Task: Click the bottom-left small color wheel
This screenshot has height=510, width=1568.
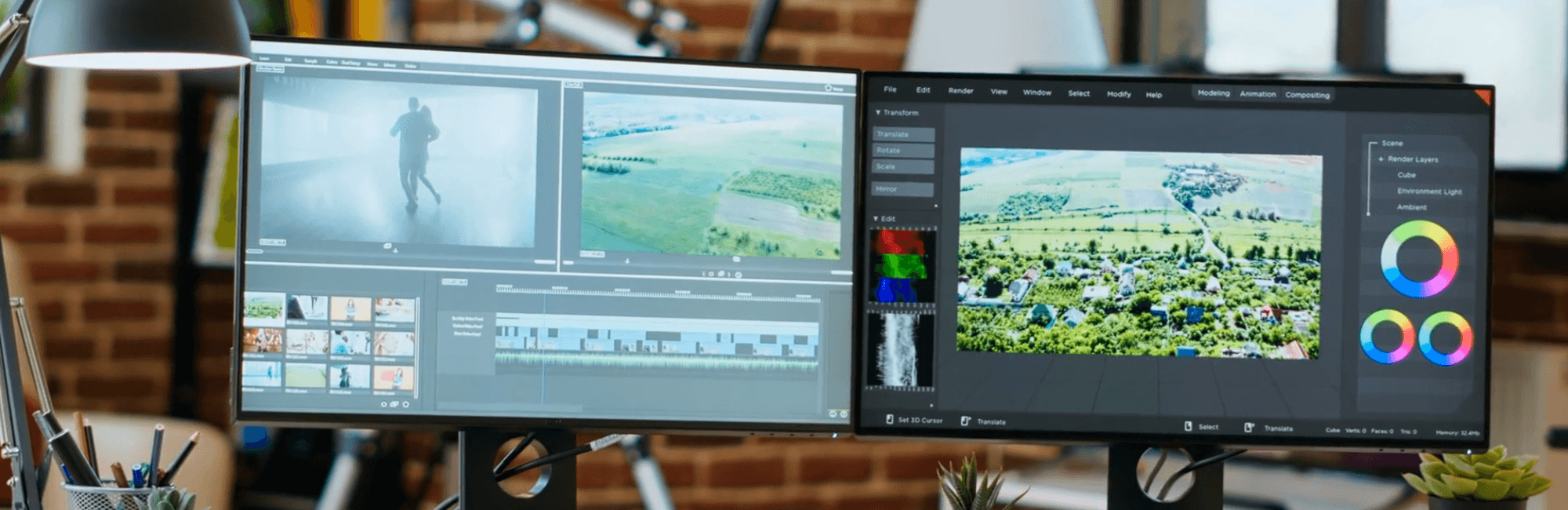Action: [x=1387, y=337]
